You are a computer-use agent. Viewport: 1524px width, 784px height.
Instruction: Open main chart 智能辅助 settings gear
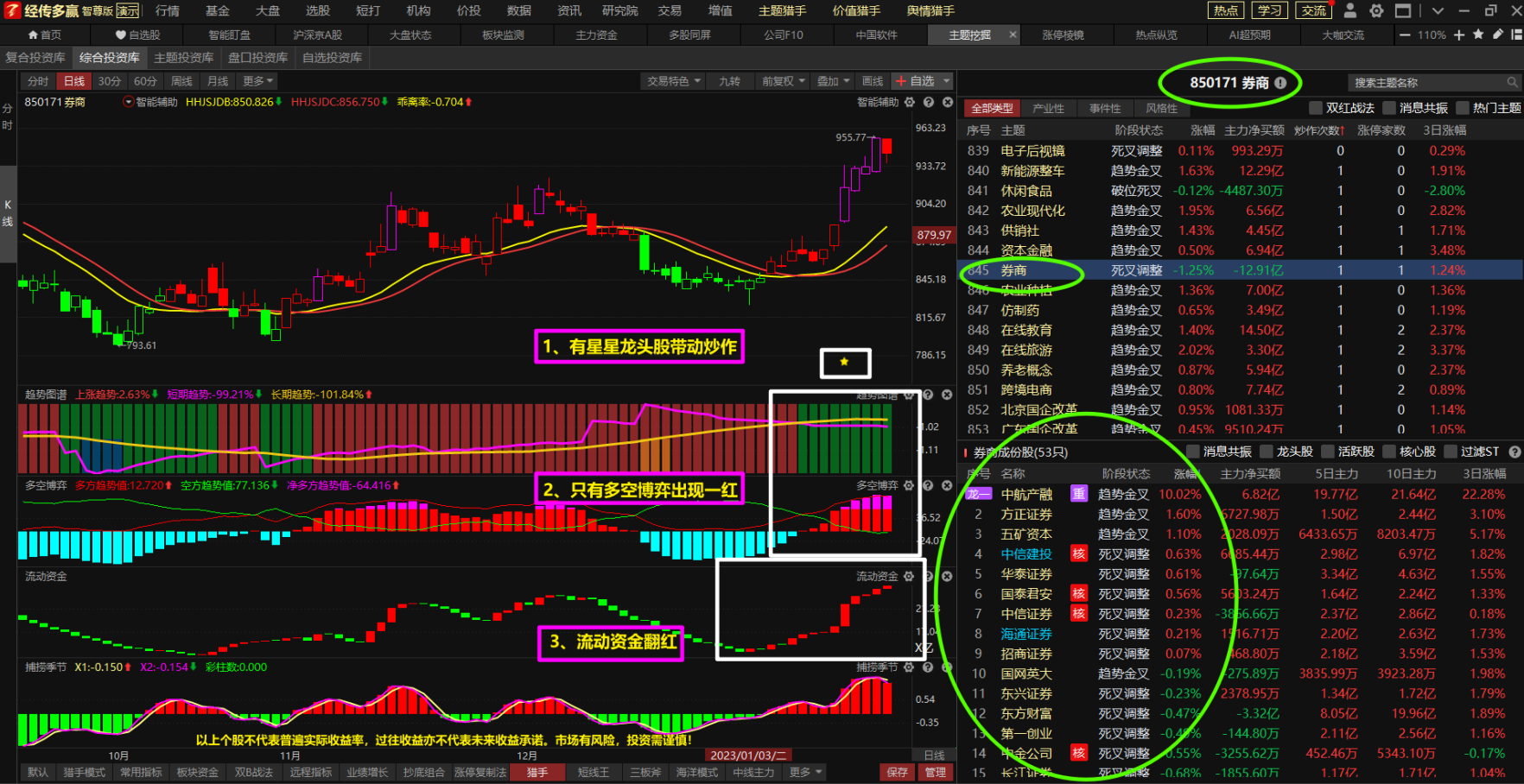pos(910,102)
